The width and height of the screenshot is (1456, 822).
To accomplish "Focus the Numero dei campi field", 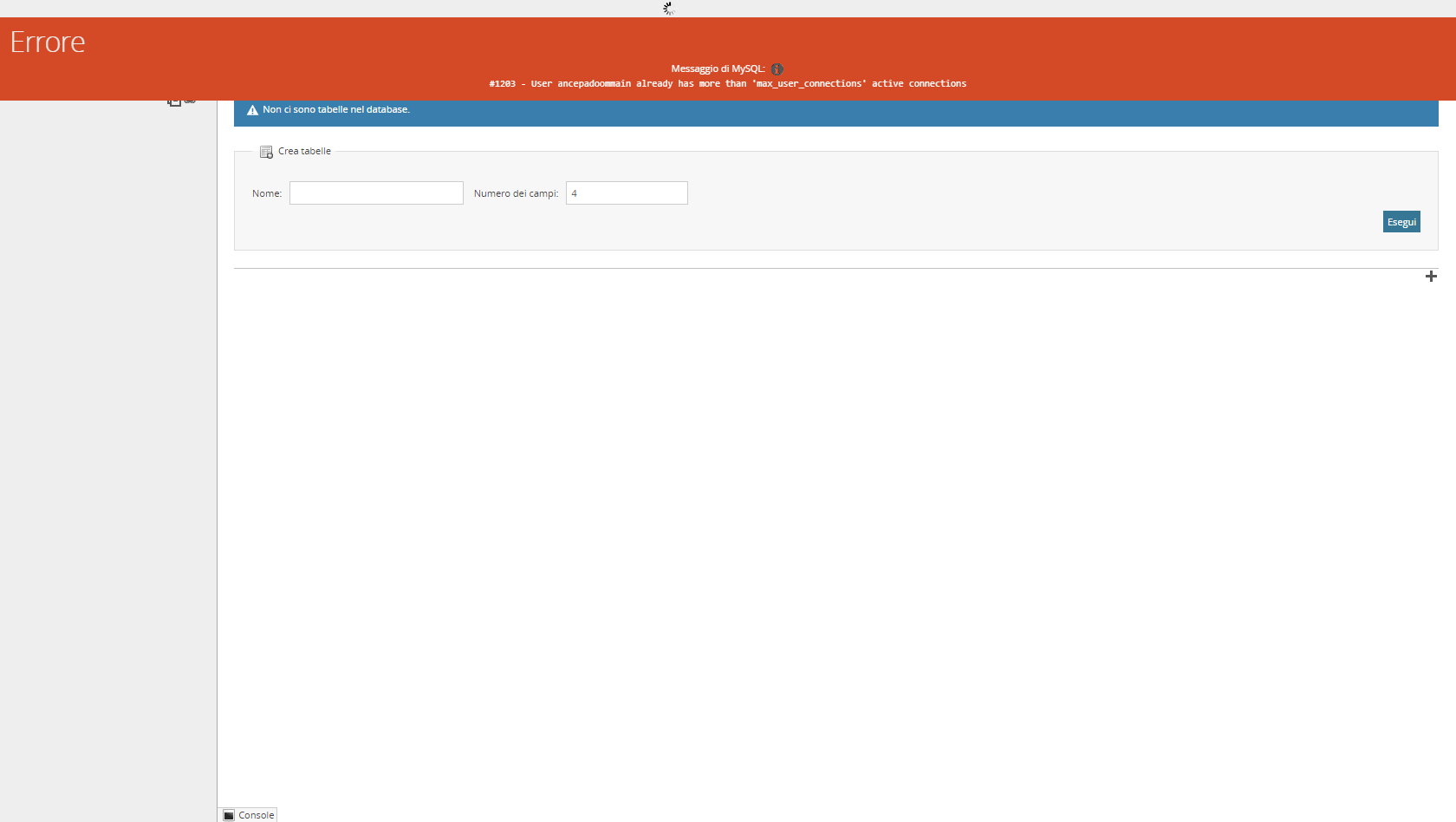I will pyautogui.click(x=627, y=193).
